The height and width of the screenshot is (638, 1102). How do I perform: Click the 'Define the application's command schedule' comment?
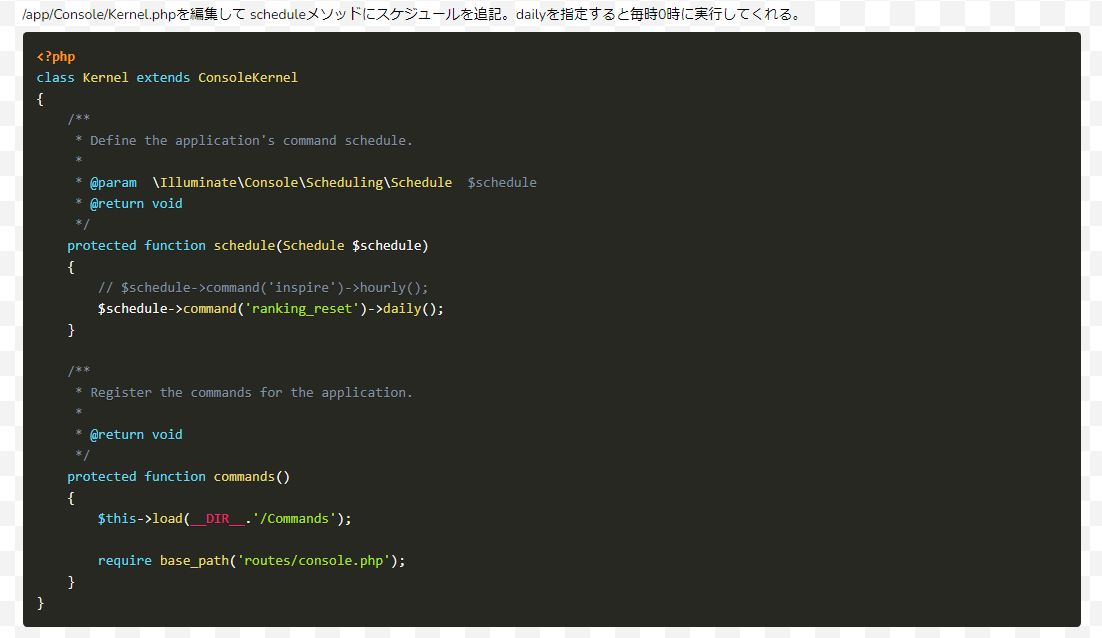[251, 140]
